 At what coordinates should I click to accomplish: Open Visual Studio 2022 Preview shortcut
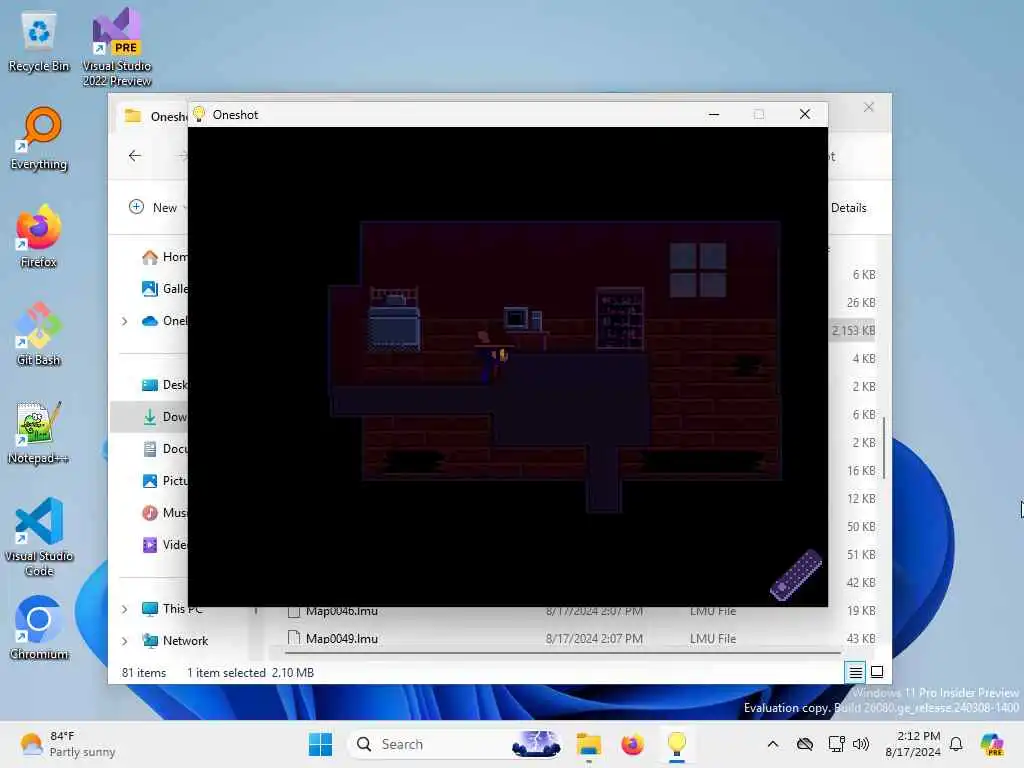(x=117, y=47)
